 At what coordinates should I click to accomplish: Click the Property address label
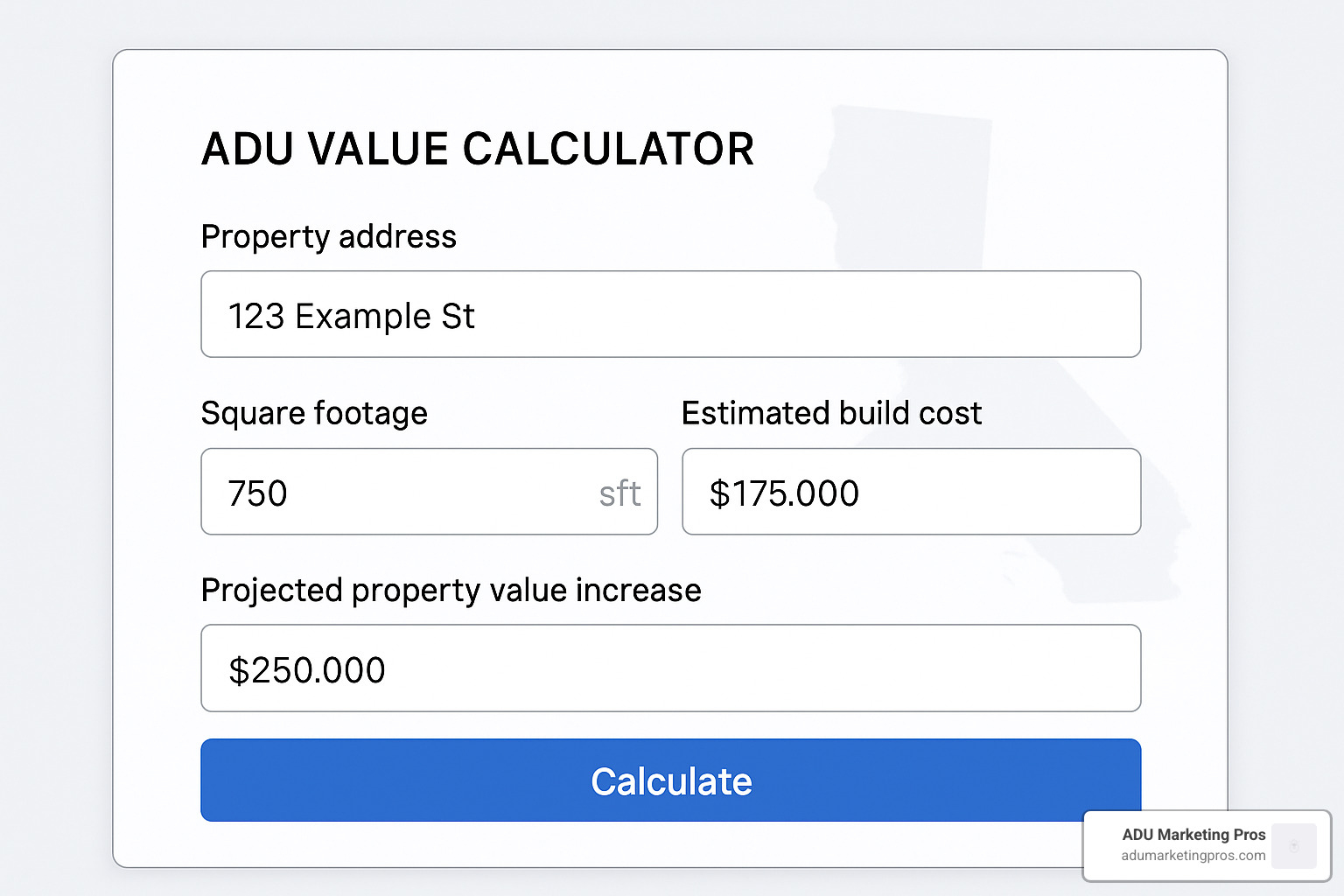point(329,236)
